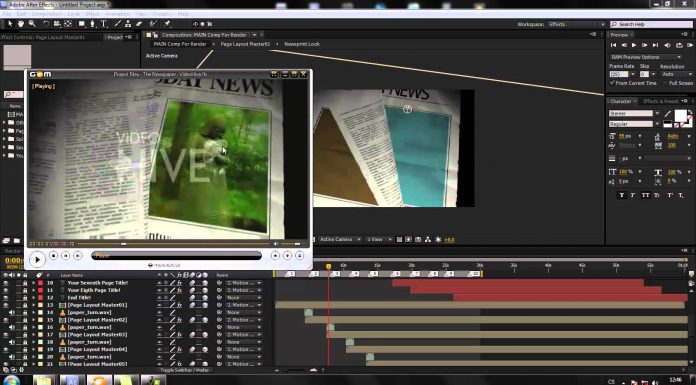The image size is (696, 385).
Task: Jump to last frame in Preview panel
Action: point(655,45)
